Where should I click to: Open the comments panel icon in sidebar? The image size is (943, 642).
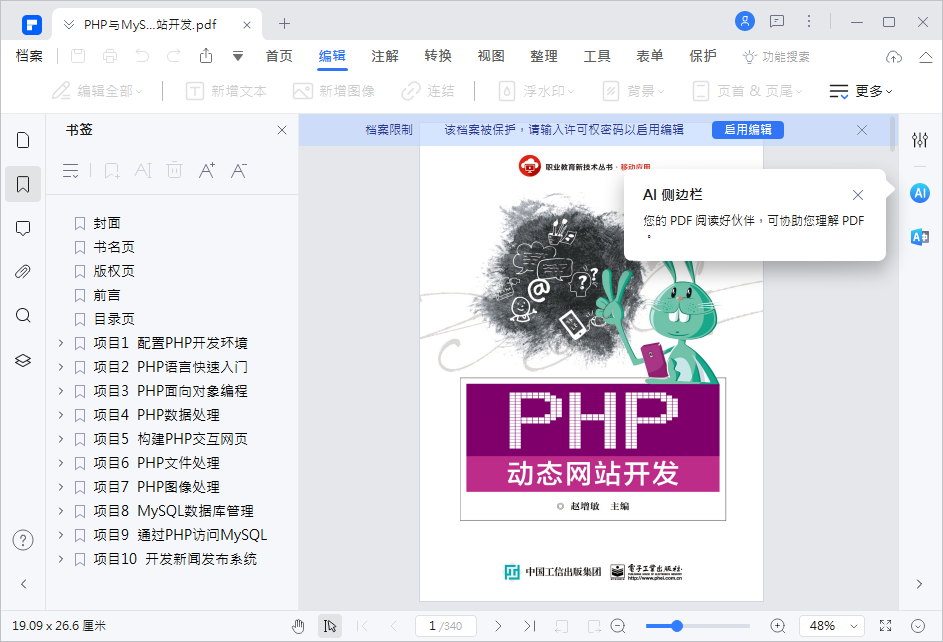tap(23, 228)
